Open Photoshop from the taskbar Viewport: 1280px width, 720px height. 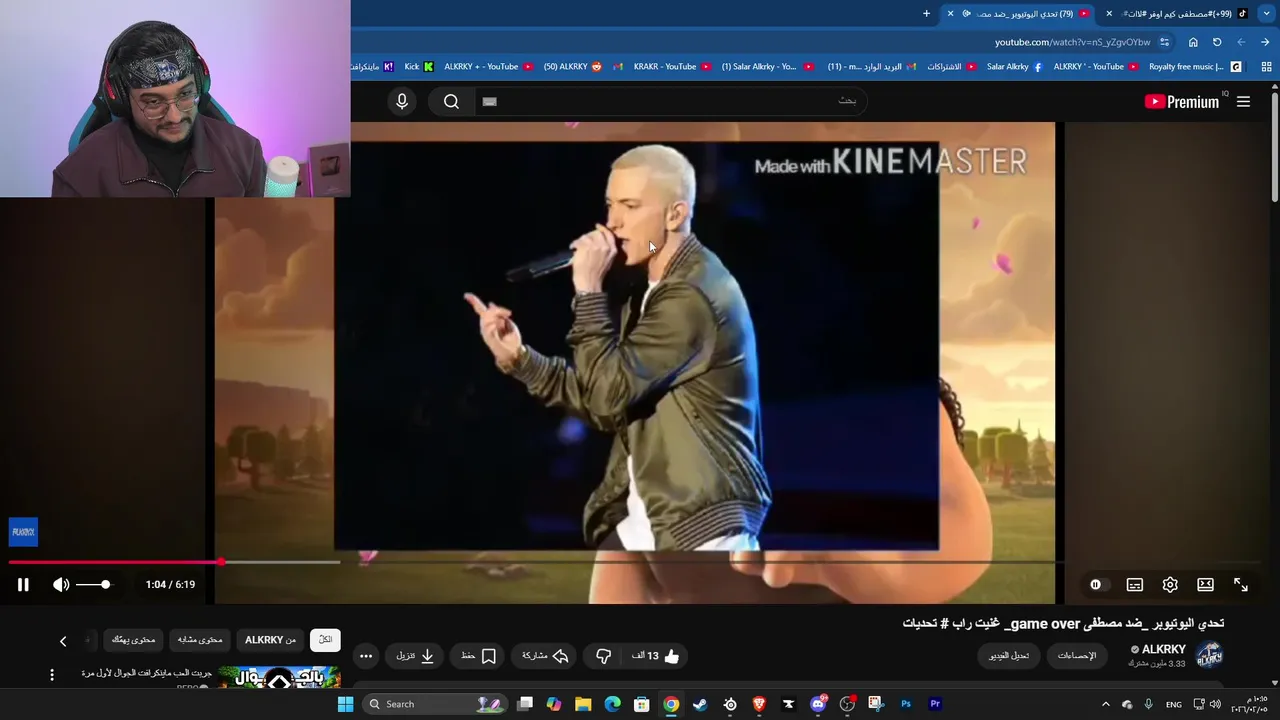tap(906, 704)
